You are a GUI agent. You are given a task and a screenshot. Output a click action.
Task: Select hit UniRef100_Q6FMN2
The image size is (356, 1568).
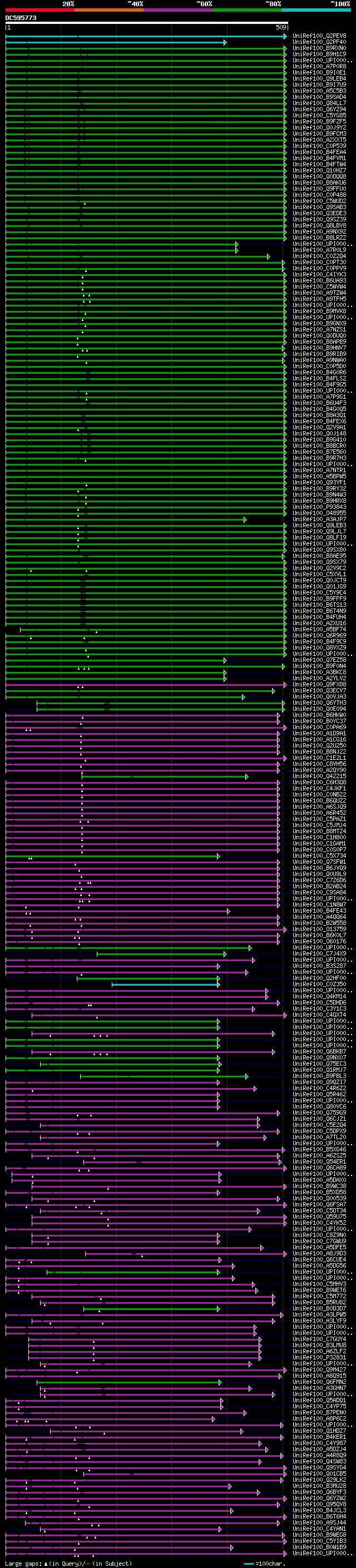(319, 1383)
